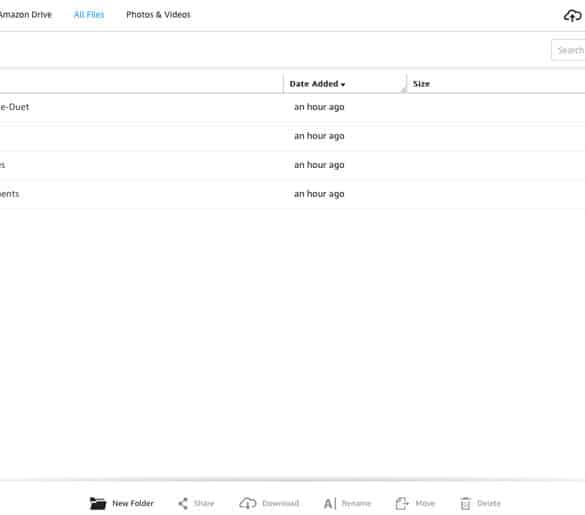Click the Delete label in bottom toolbar

489,503
